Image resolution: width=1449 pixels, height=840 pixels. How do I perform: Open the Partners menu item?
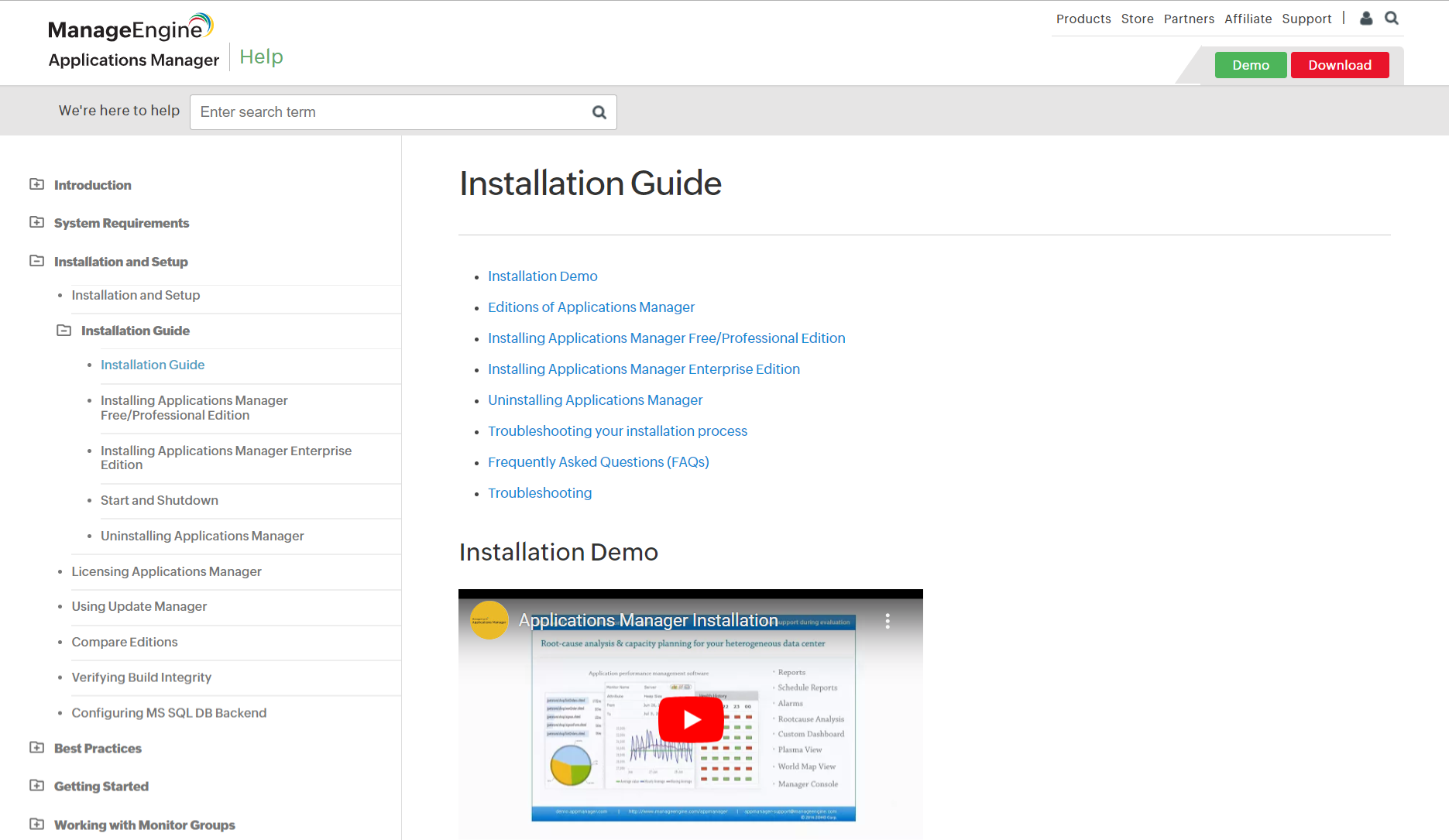point(1189,19)
